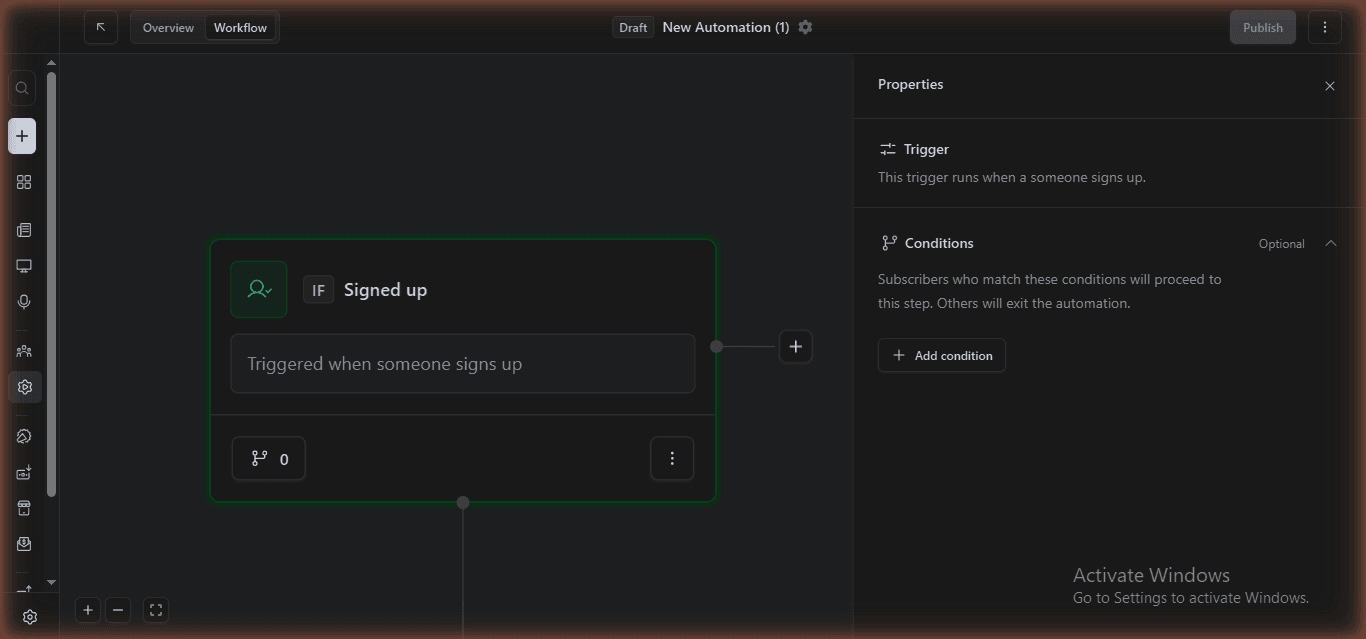
Task: Zoom in on the workflow canvas
Action: click(x=88, y=610)
